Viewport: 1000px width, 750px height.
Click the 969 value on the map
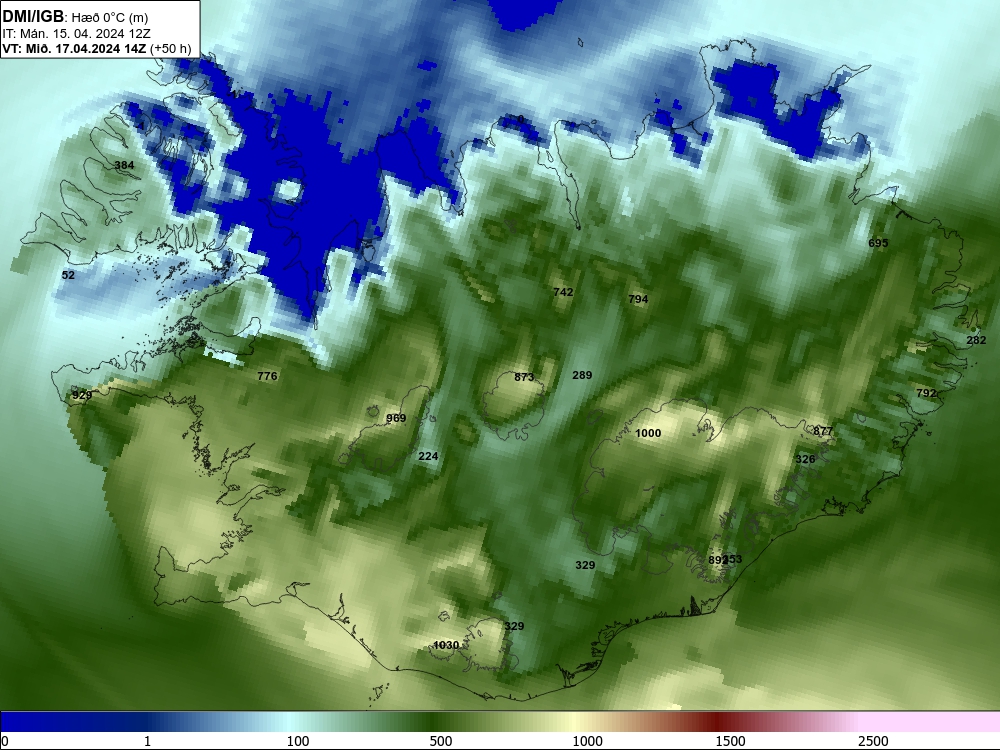pyautogui.click(x=396, y=418)
